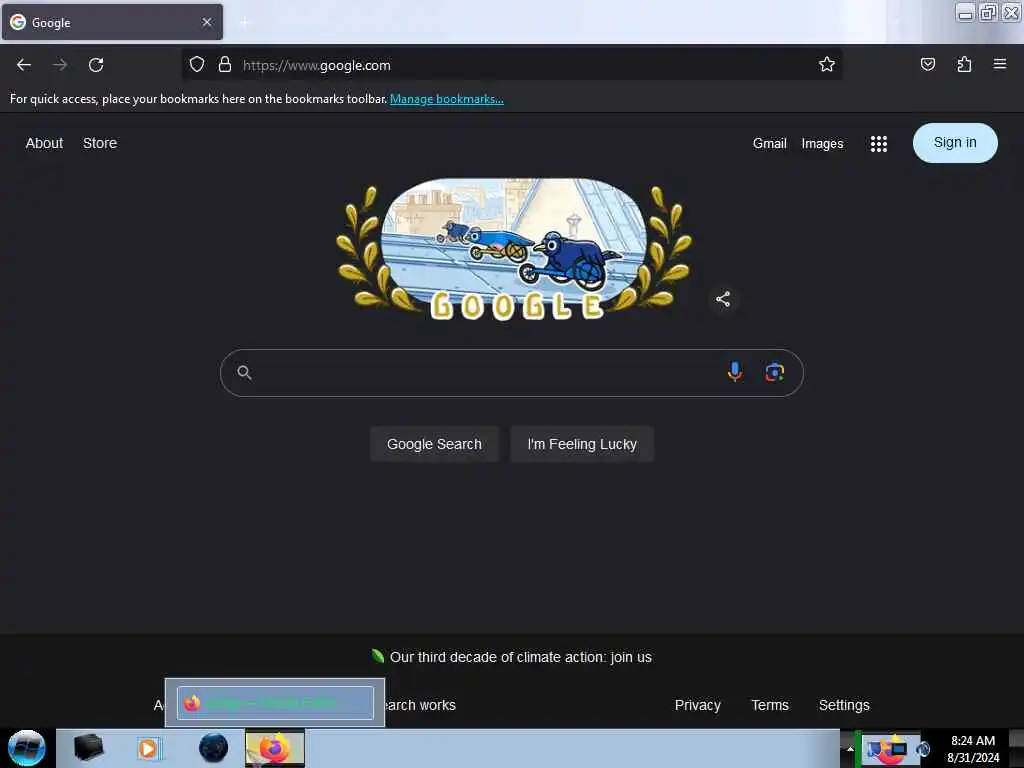Open Manage bookmarks link

(447, 99)
